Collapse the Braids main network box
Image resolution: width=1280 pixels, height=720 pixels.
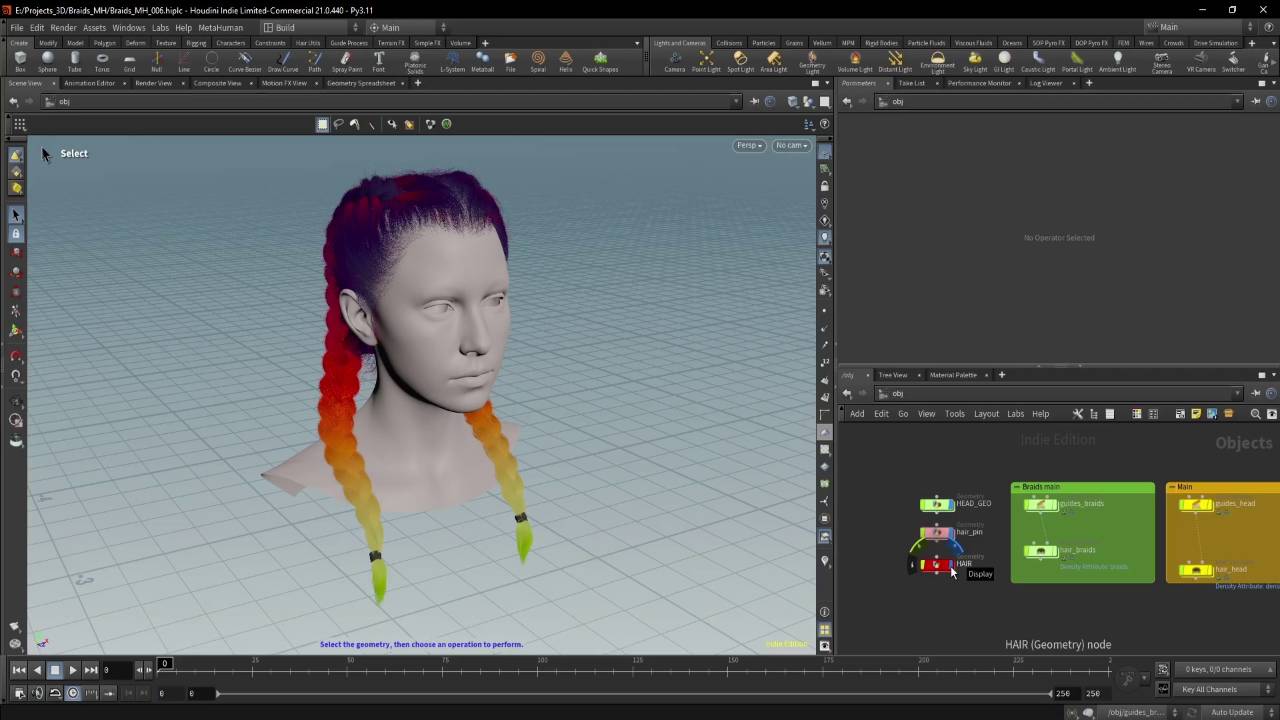[1017, 487]
